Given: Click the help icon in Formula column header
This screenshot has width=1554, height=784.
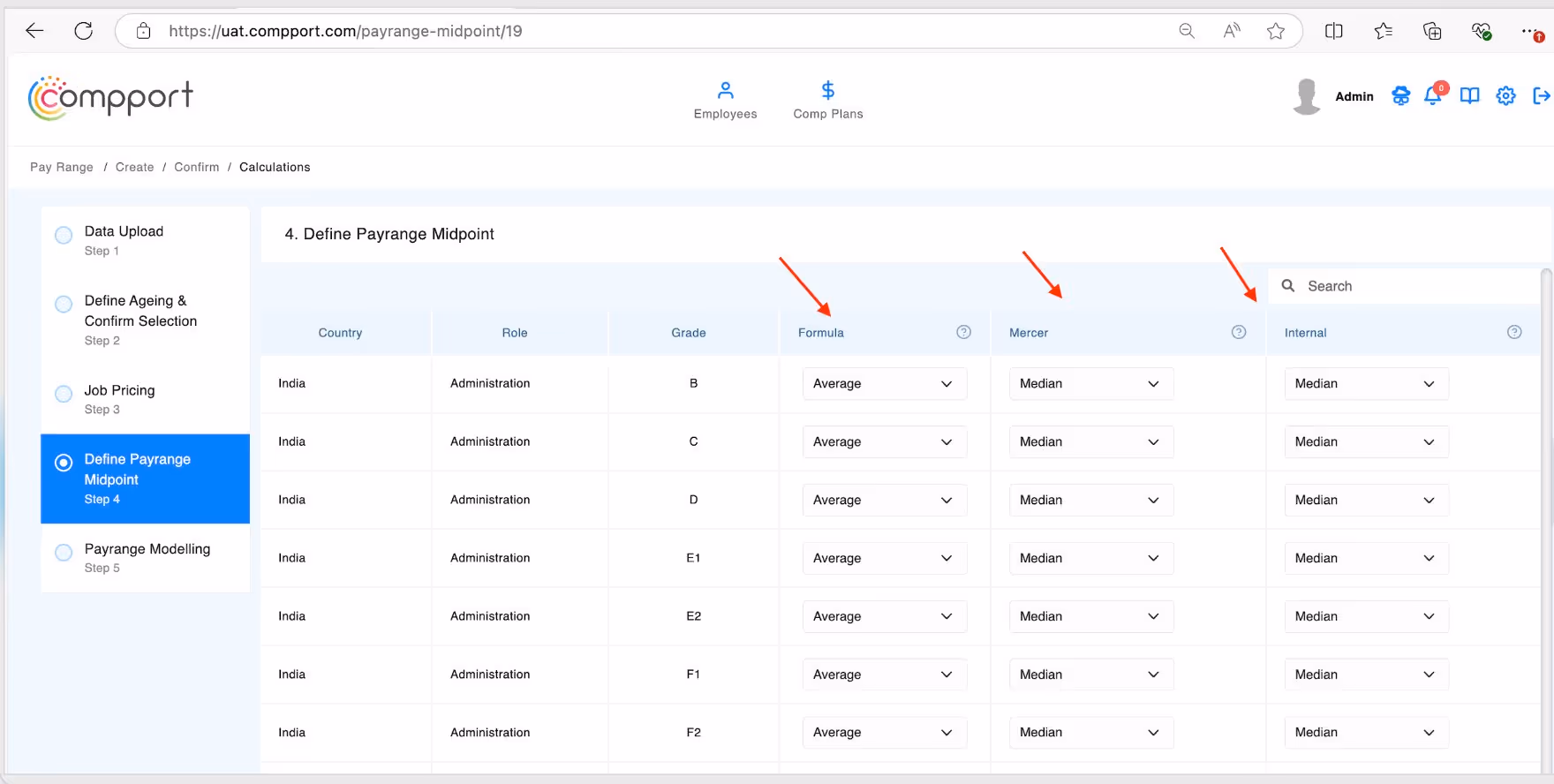Looking at the screenshot, I should 963,332.
